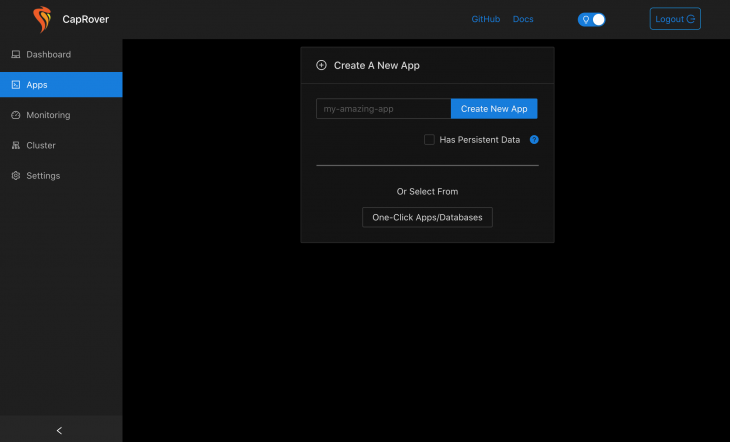This screenshot has width=730, height=442.
Task: Click the blue help icon for persistent data
Action: point(534,140)
